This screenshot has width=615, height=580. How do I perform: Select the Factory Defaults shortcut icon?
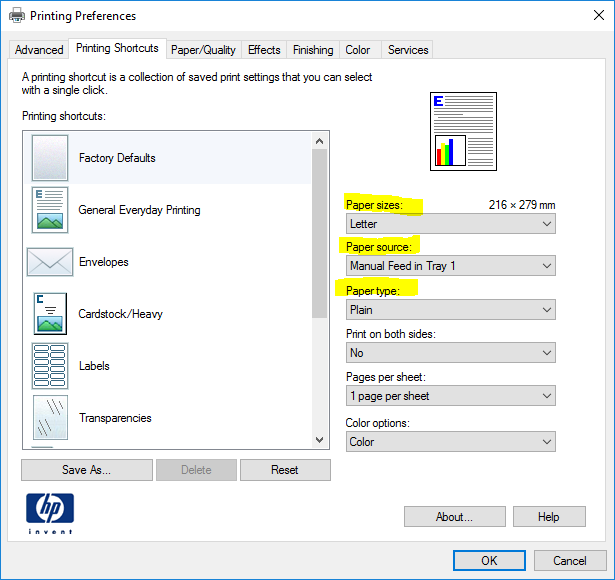(x=50, y=158)
